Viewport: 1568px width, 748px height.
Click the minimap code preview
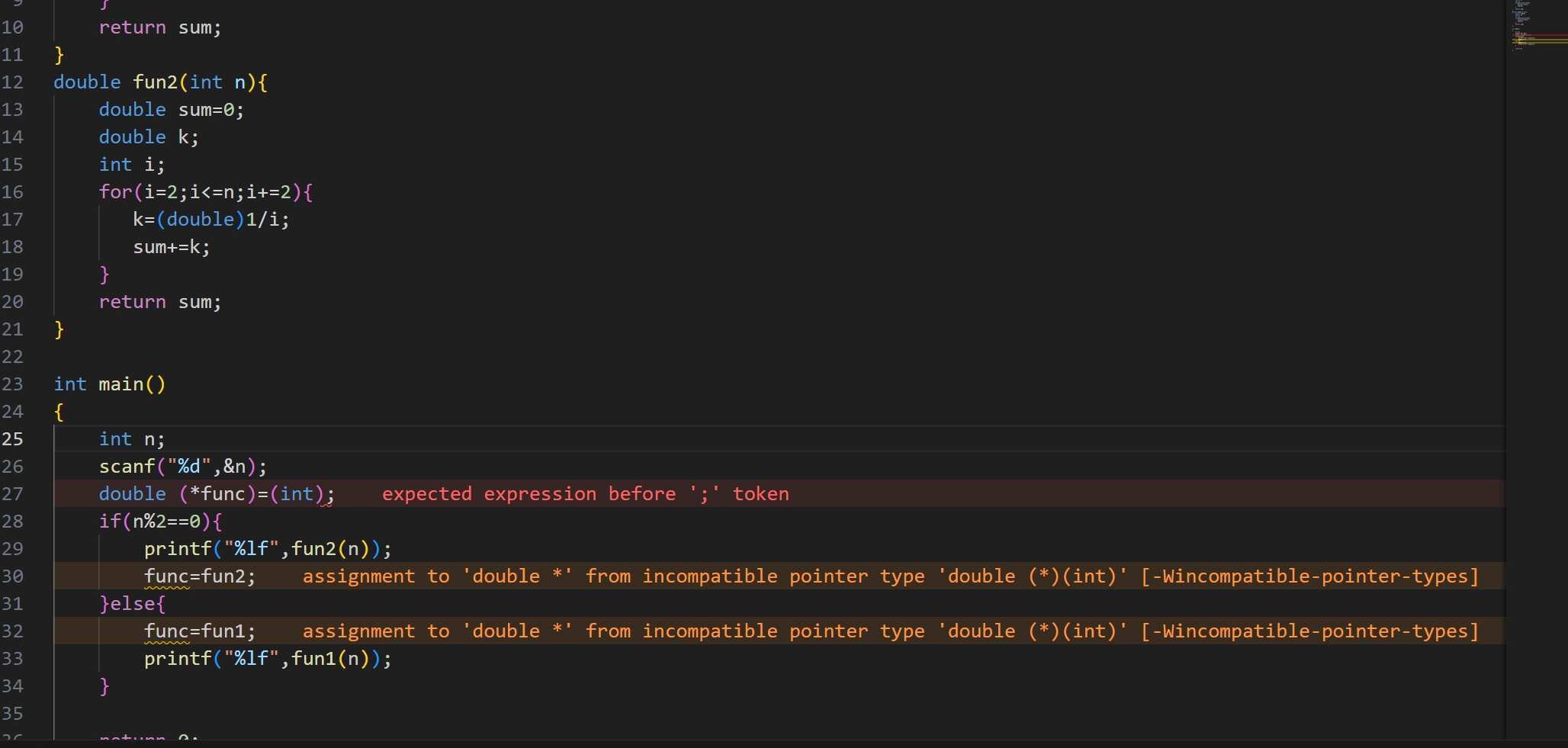[1521, 19]
